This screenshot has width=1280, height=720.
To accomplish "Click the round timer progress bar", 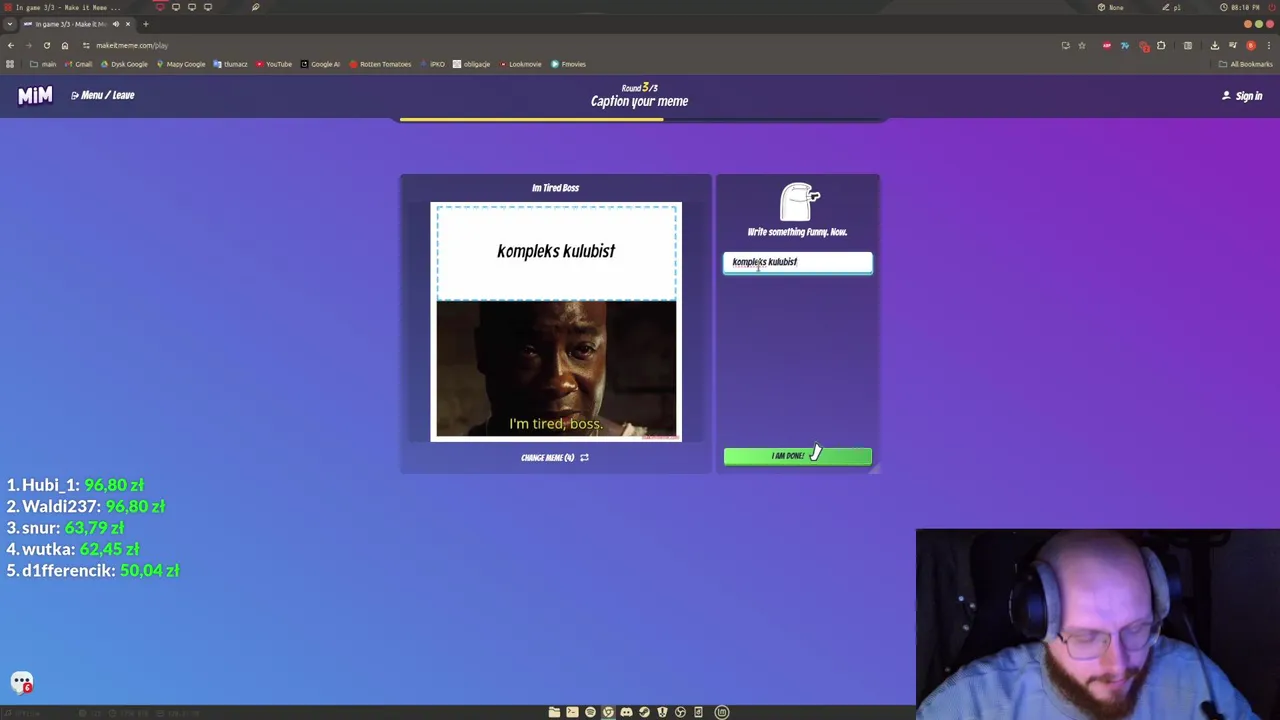I will [640, 119].
